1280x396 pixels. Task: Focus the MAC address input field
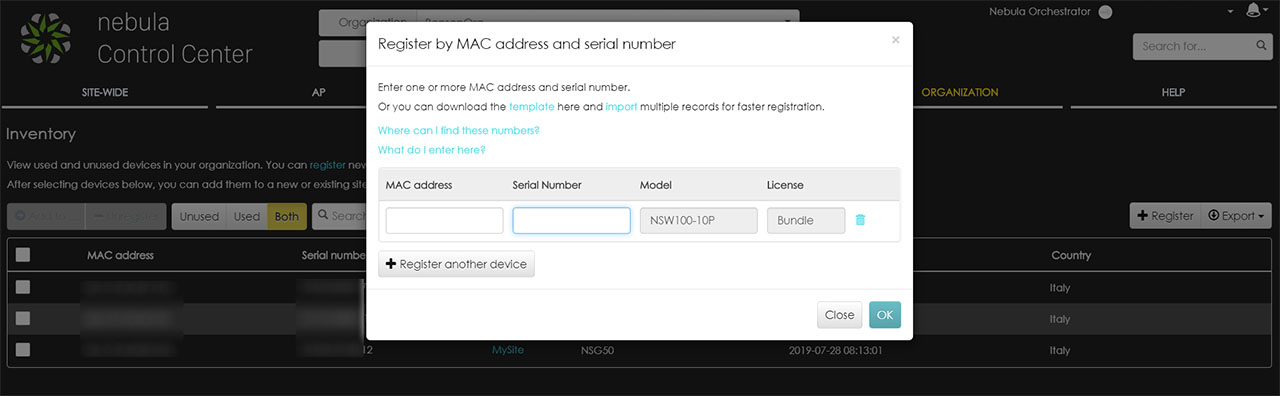tap(444, 220)
